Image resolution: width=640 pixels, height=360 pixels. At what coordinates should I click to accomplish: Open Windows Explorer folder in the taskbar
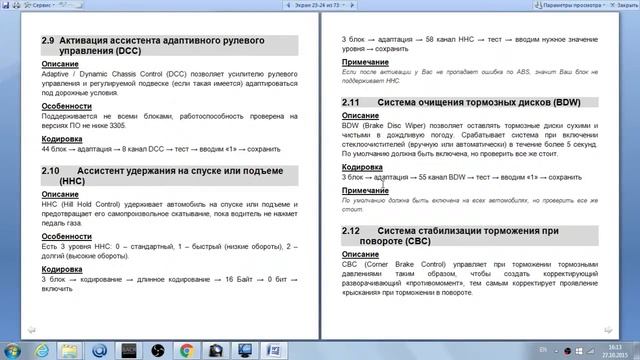(x=70, y=351)
